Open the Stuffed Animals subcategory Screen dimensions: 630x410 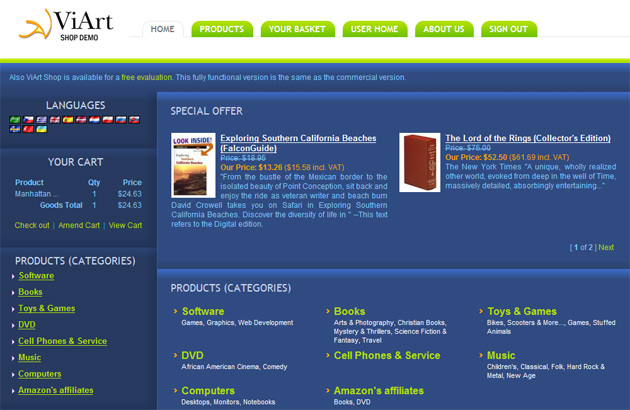pyautogui.click(x=551, y=327)
